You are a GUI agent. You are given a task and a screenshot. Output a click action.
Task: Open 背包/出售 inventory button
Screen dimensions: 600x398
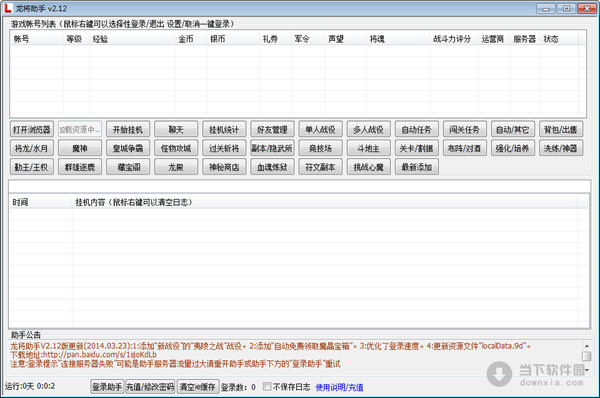click(x=561, y=129)
